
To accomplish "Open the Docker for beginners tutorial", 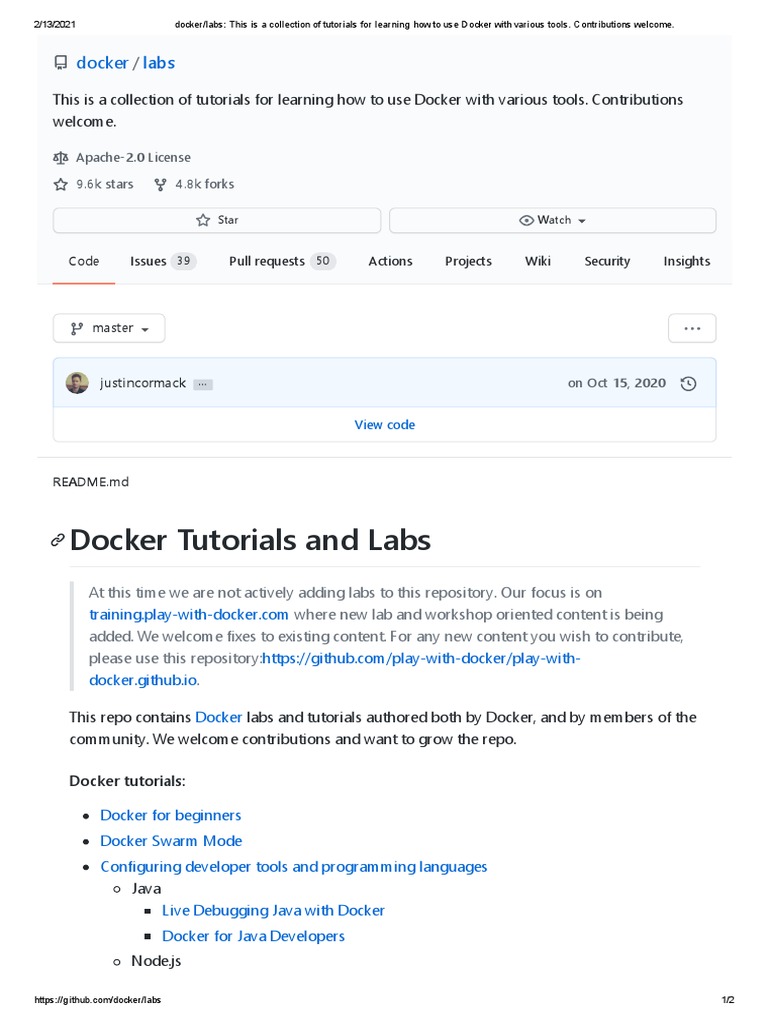I will coord(170,815).
